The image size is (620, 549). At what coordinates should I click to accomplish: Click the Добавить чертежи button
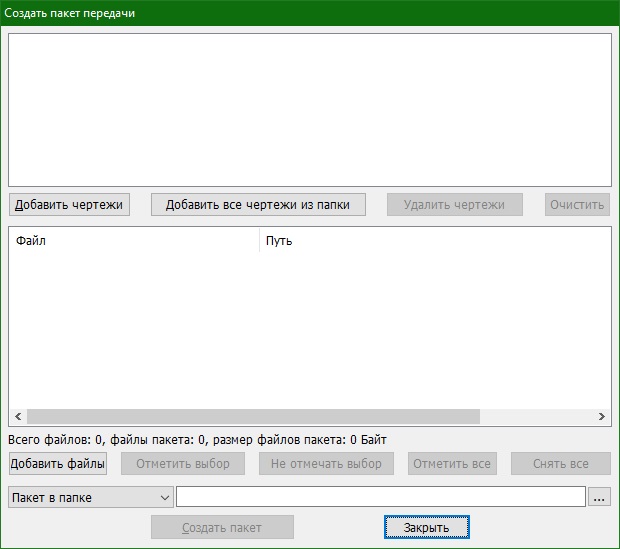pos(69,204)
